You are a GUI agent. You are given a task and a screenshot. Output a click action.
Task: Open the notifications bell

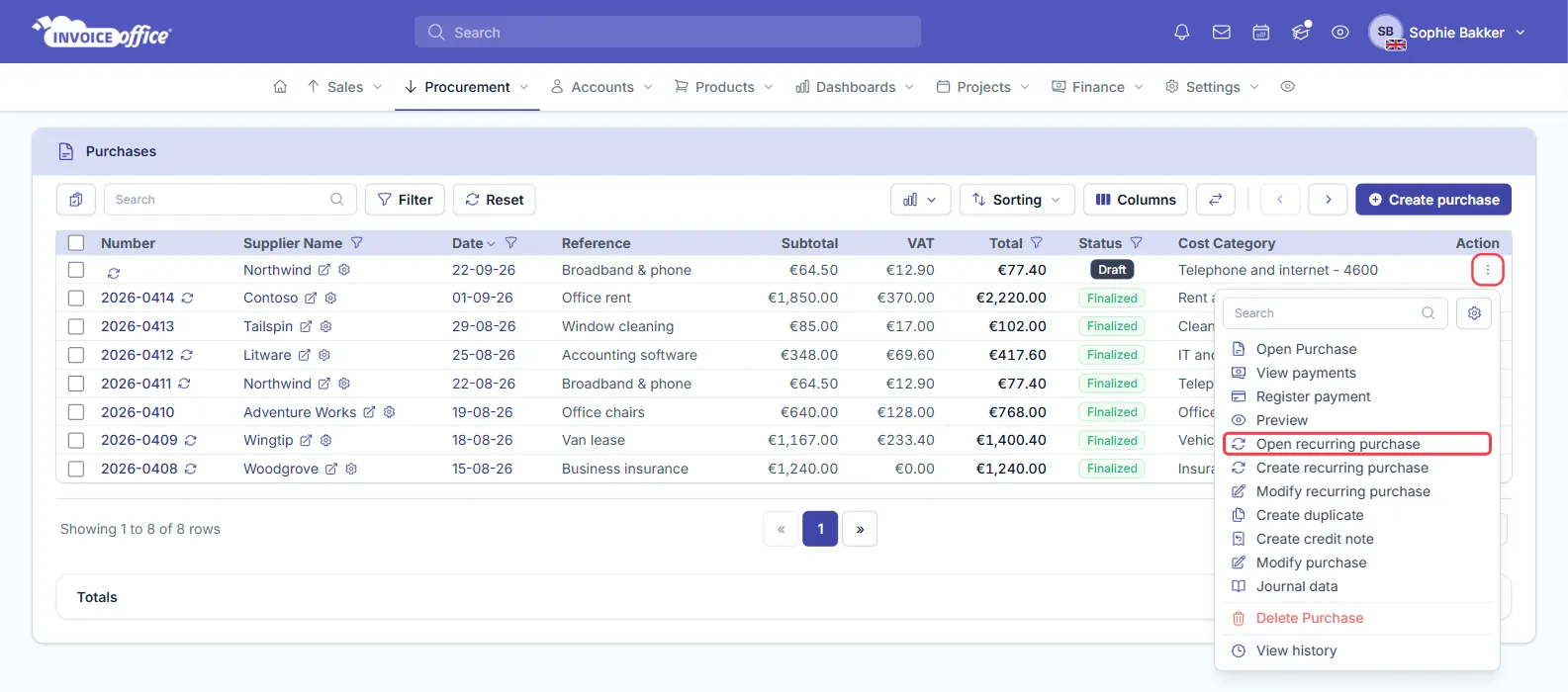point(1181,33)
